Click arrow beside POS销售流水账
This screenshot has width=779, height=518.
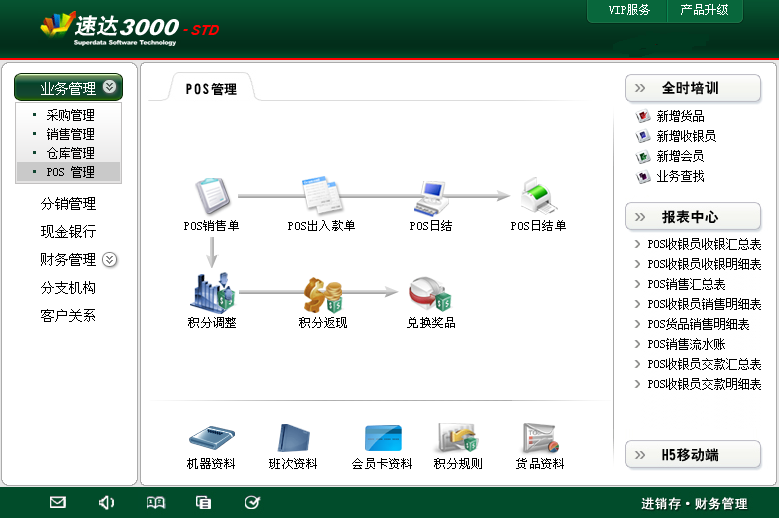(637, 344)
